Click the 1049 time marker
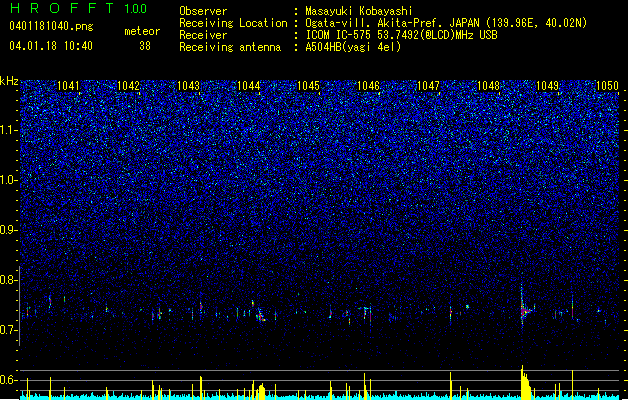 click(548, 86)
